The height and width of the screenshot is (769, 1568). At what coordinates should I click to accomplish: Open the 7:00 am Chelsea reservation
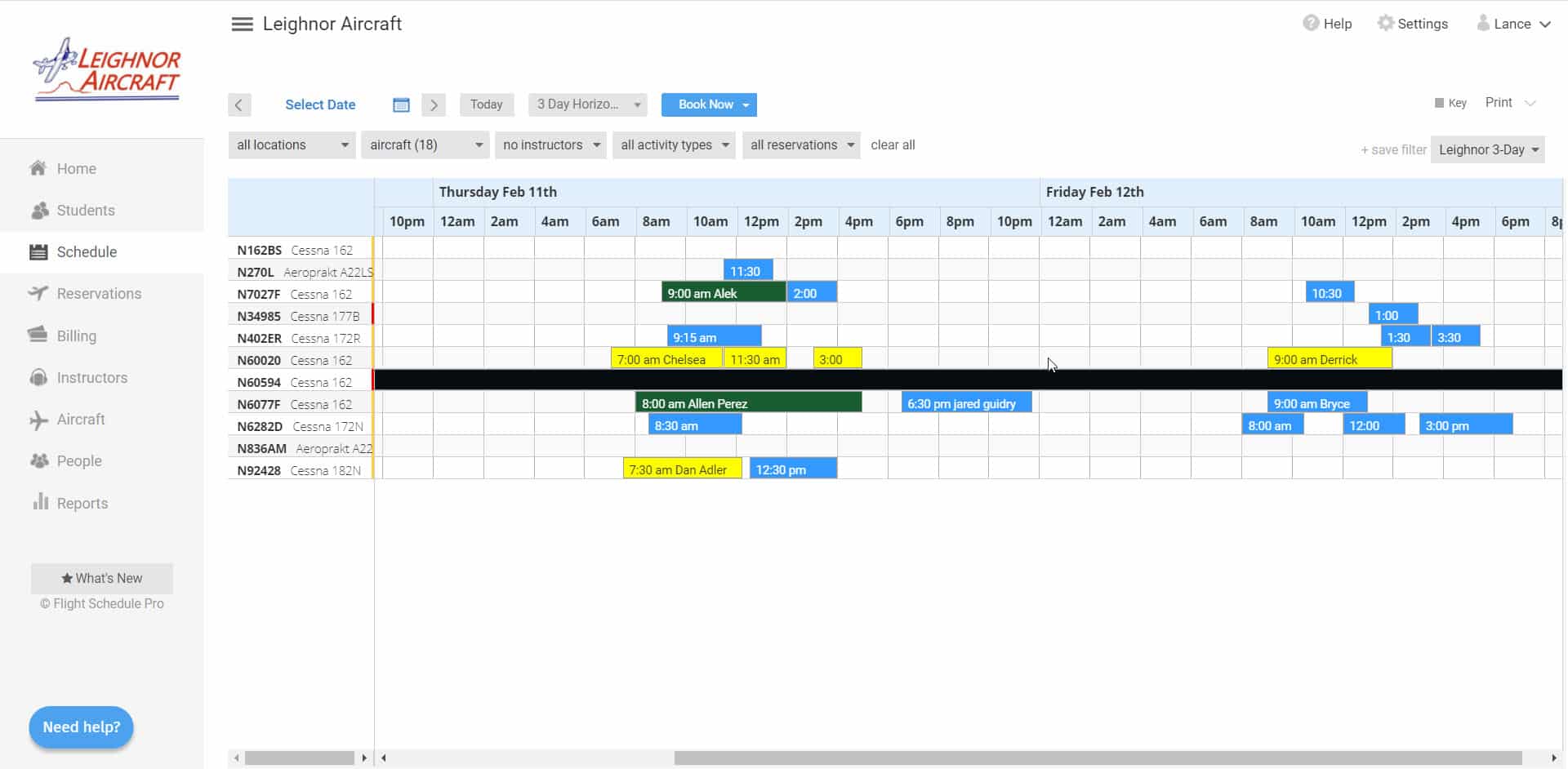pyautogui.click(x=666, y=359)
